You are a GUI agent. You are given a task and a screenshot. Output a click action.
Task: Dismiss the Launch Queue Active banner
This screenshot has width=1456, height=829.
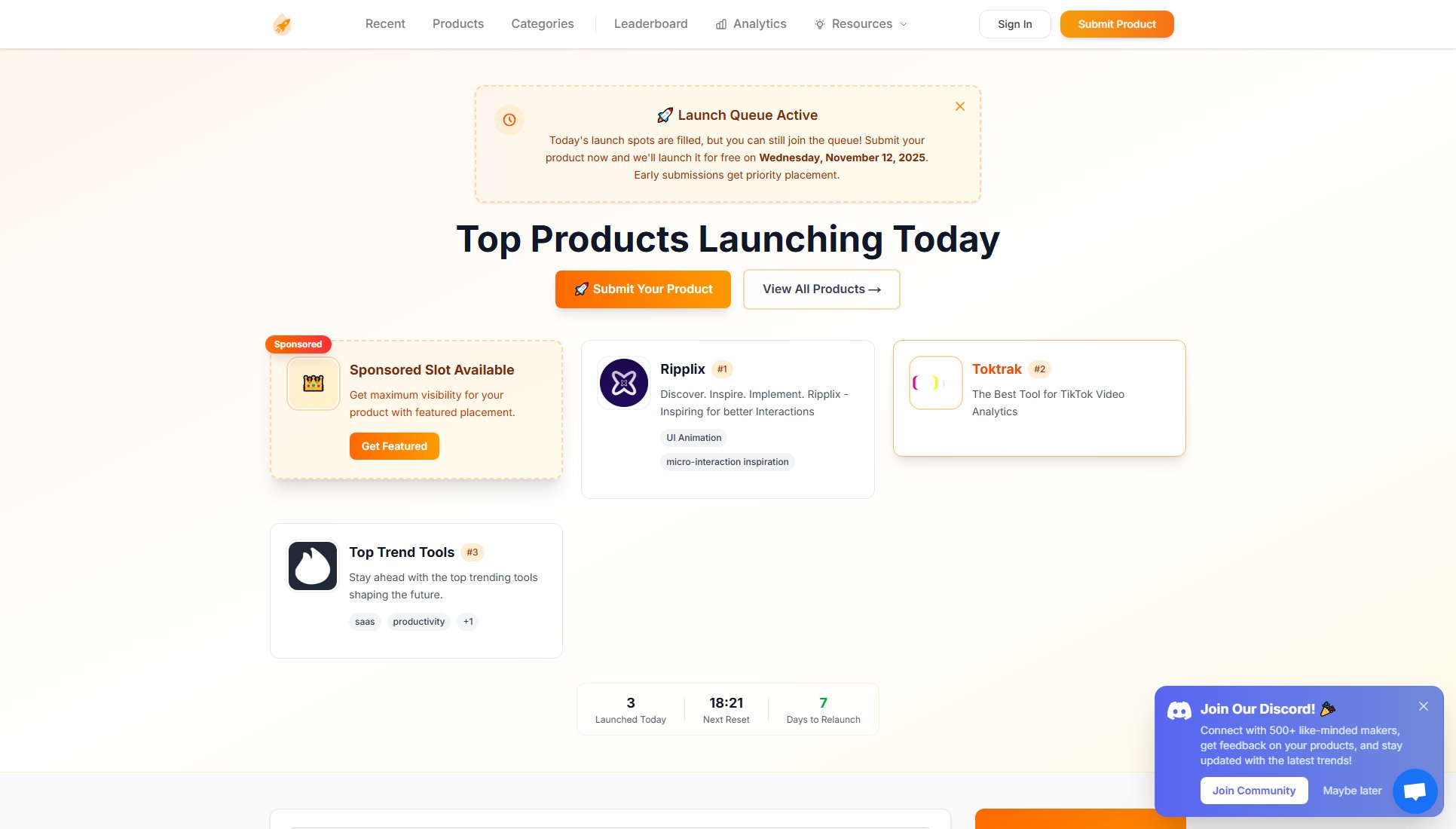click(x=959, y=106)
